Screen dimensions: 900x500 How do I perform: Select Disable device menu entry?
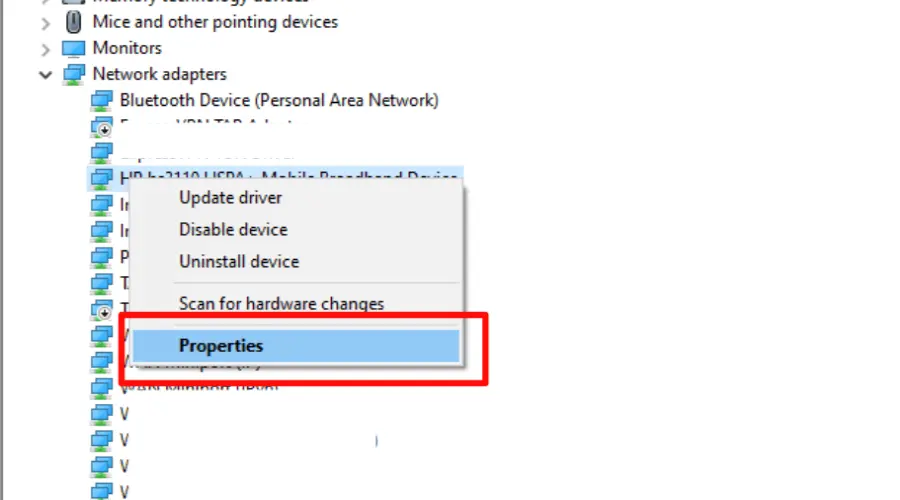pyautogui.click(x=233, y=230)
